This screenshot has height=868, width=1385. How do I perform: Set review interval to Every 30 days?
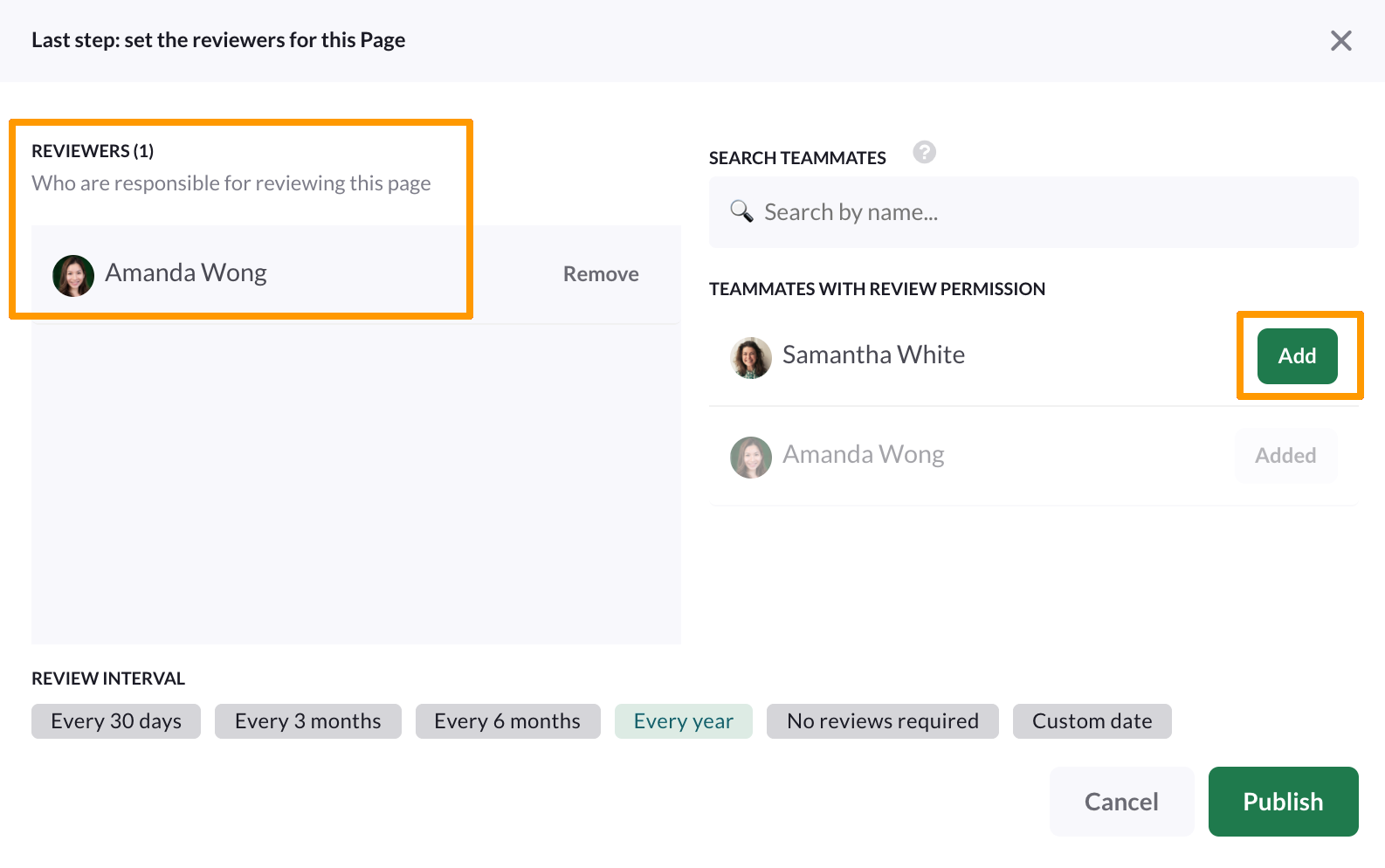point(116,721)
